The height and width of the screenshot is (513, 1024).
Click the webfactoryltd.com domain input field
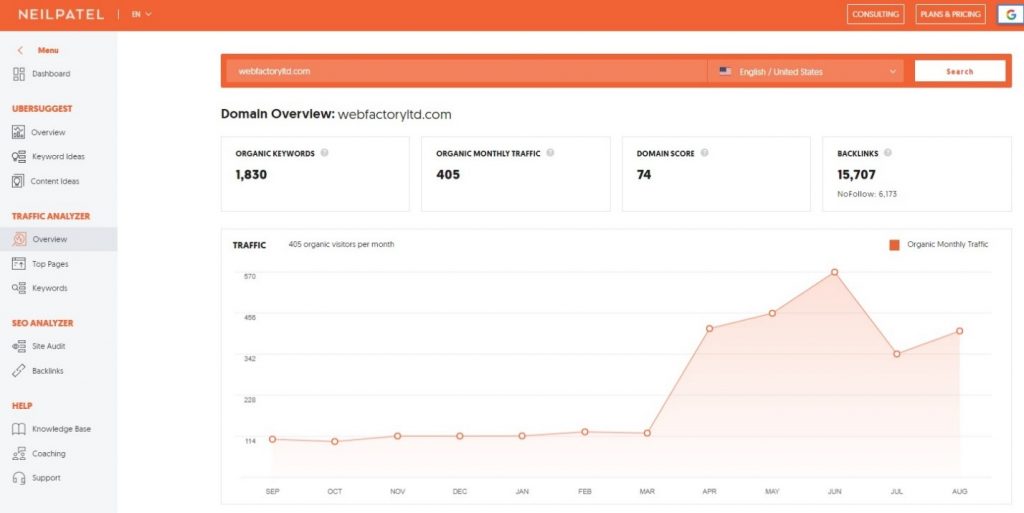point(466,71)
